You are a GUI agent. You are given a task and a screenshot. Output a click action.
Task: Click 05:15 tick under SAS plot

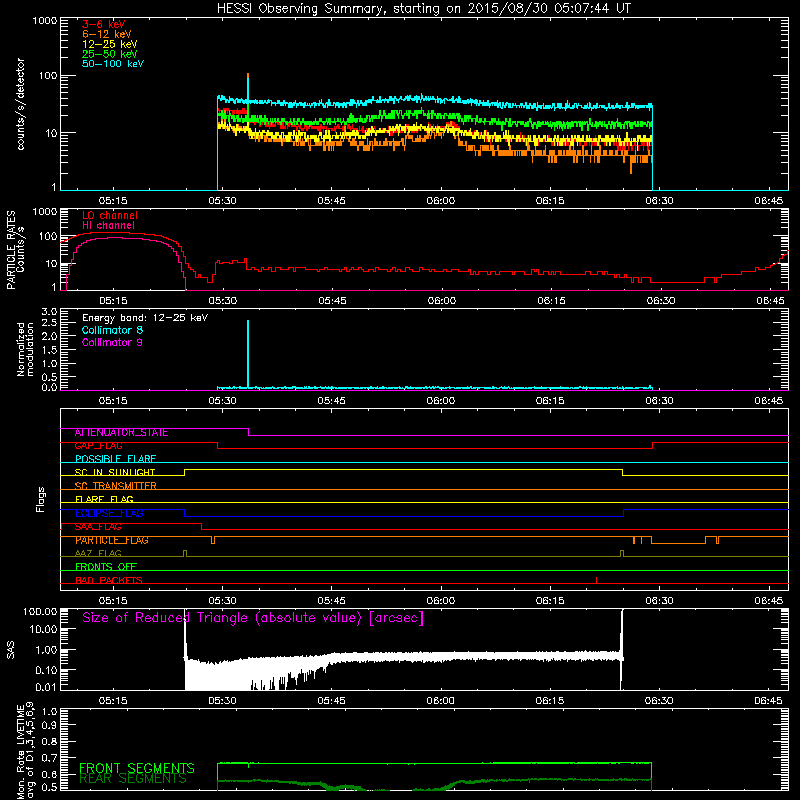point(113,701)
